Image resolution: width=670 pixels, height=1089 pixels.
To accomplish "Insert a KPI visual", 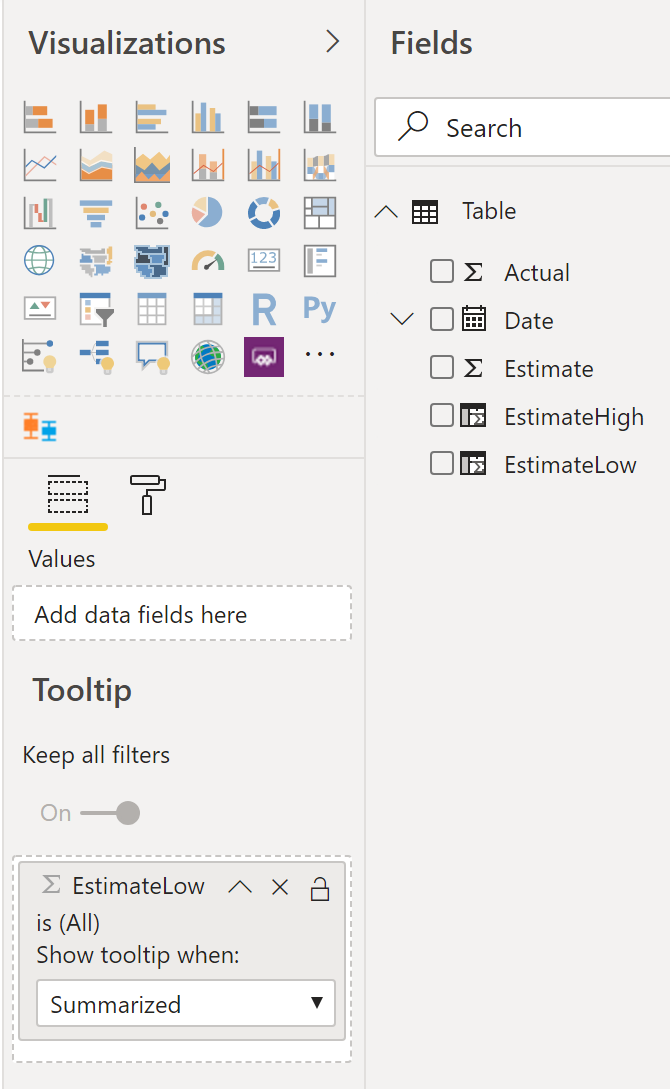I will pyautogui.click(x=40, y=308).
